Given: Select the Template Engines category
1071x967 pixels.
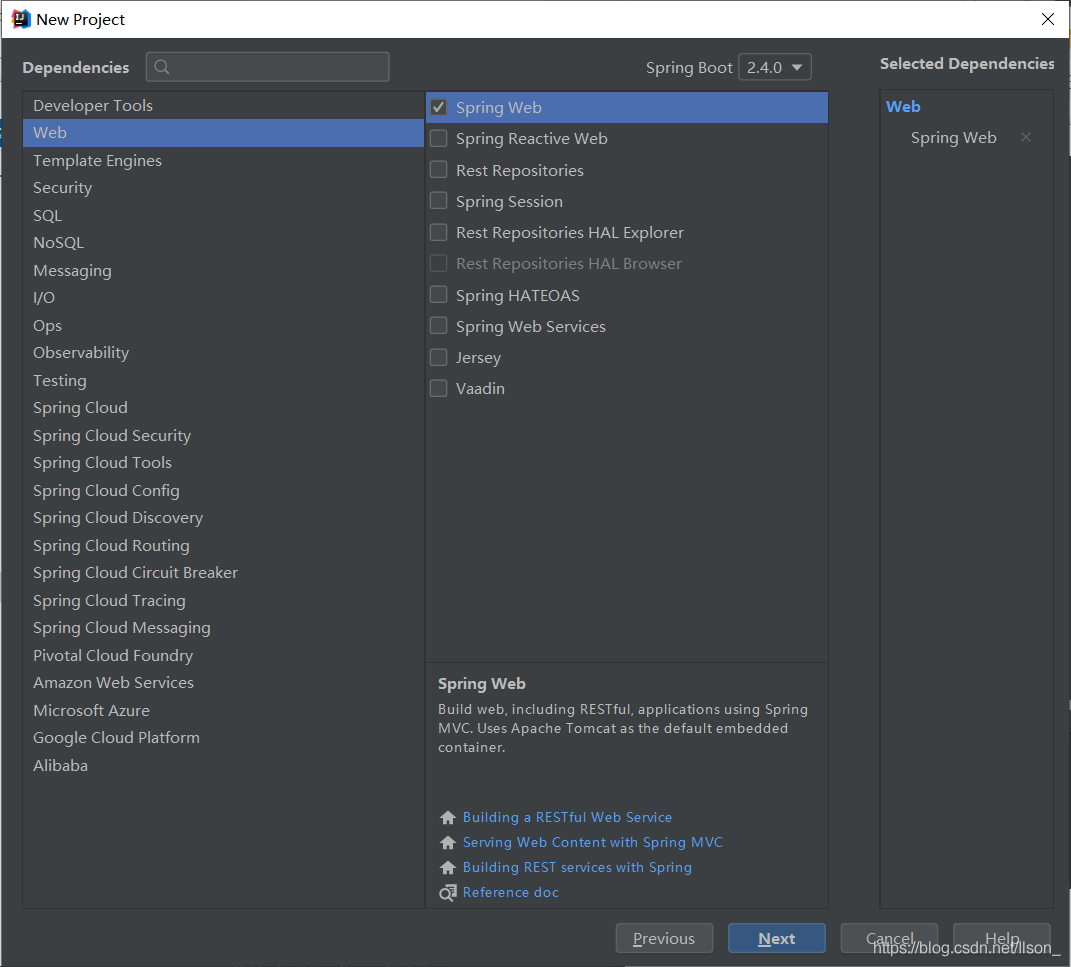Looking at the screenshot, I should click(97, 161).
